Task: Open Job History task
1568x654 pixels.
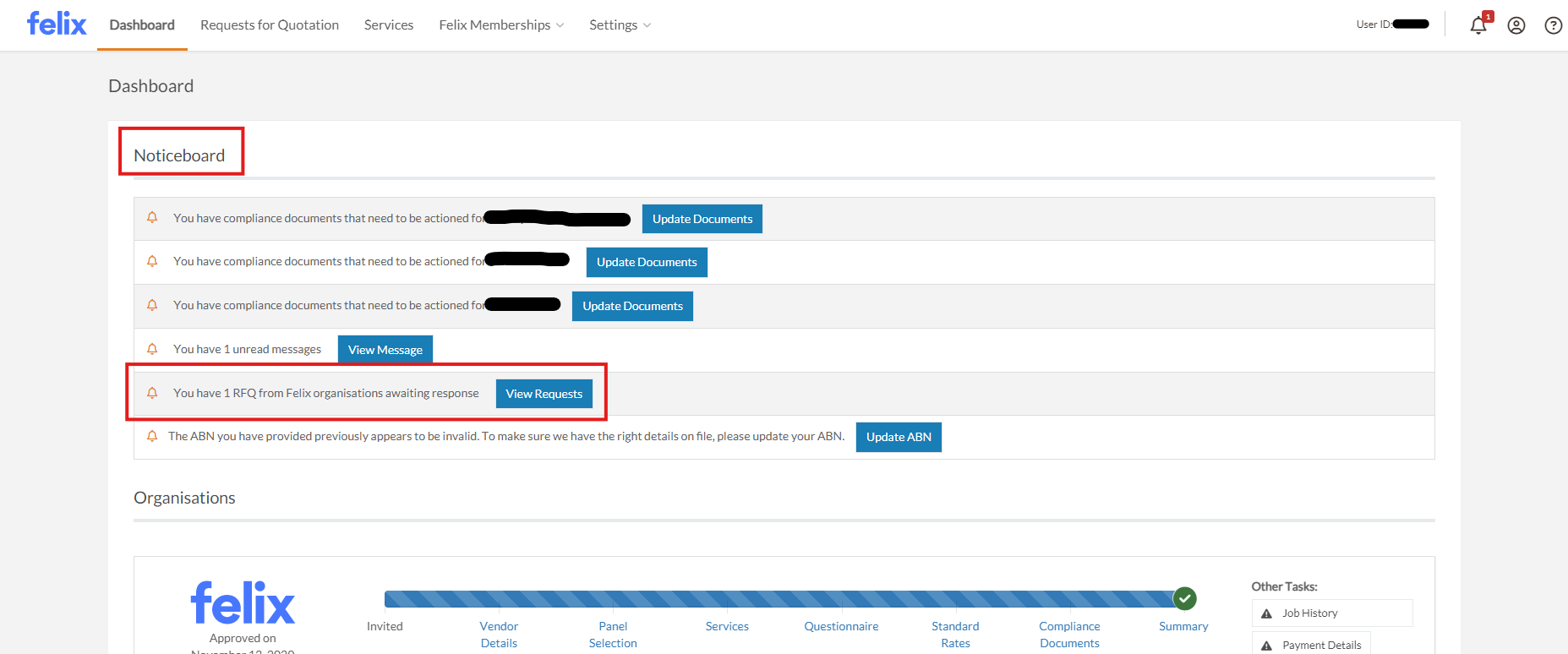Action: (x=1332, y=613)
